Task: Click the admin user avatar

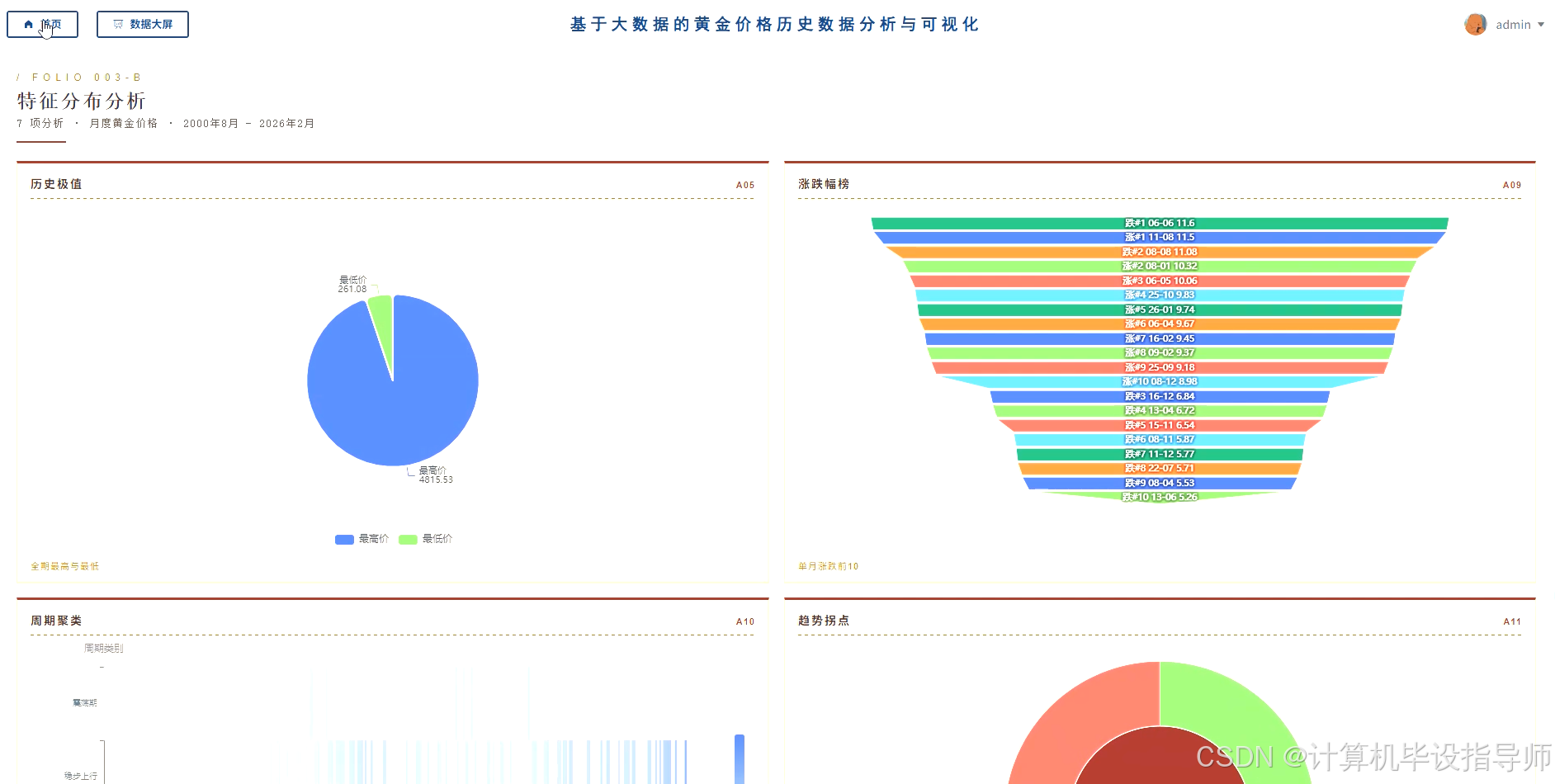Action: tap(1475, 25)
